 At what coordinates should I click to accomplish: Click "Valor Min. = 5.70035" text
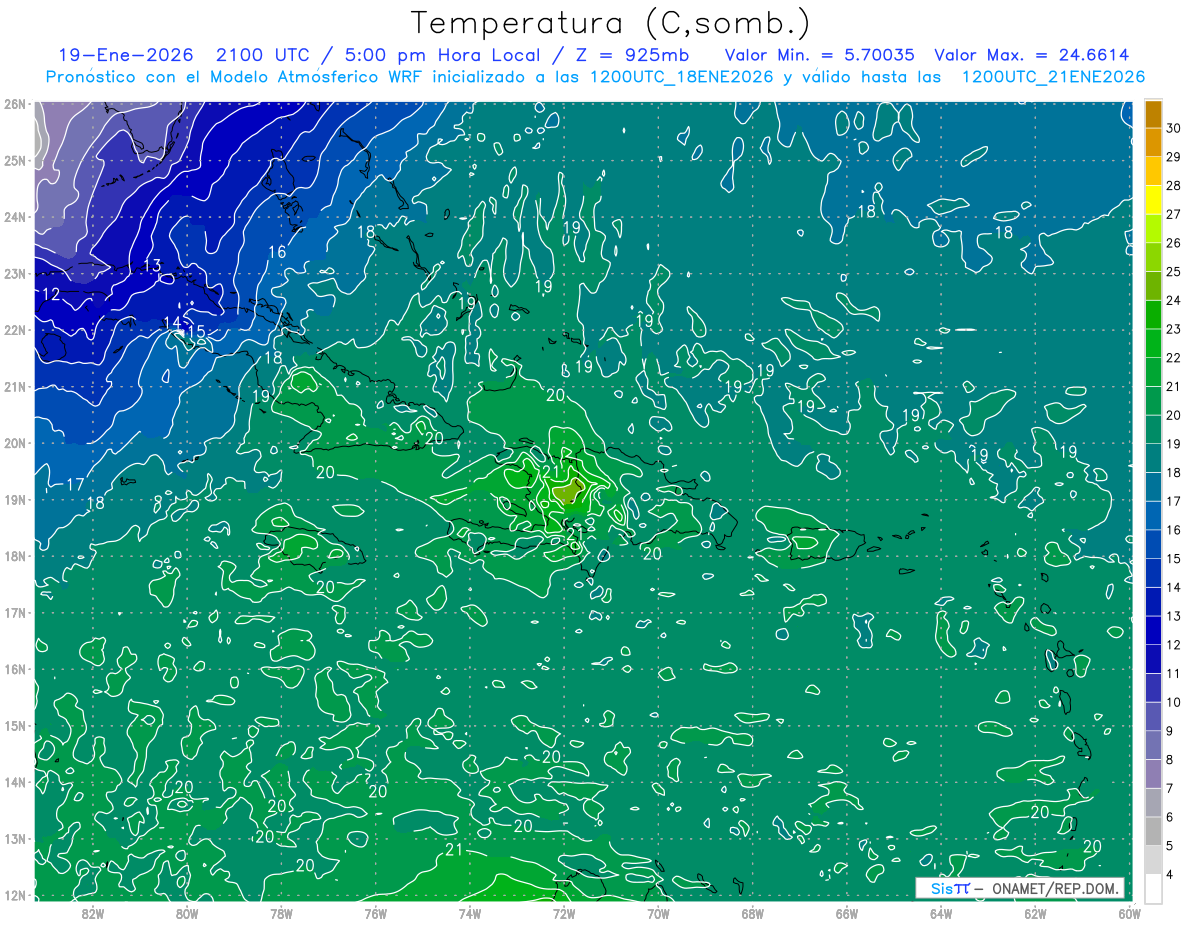(821, 55)
